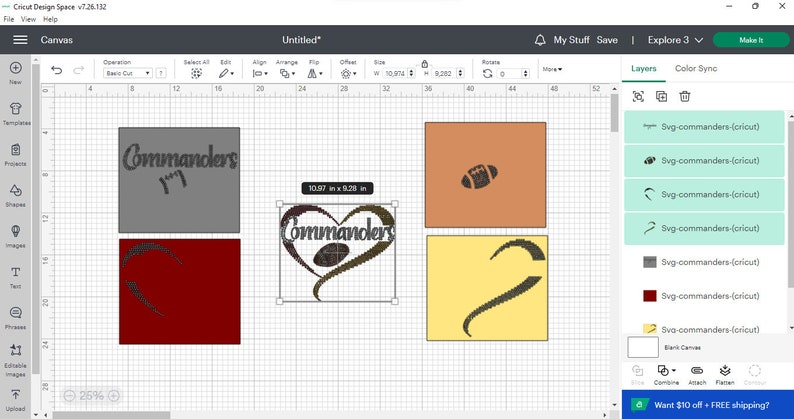Zoom in the canvas with plus

[114, 396]
